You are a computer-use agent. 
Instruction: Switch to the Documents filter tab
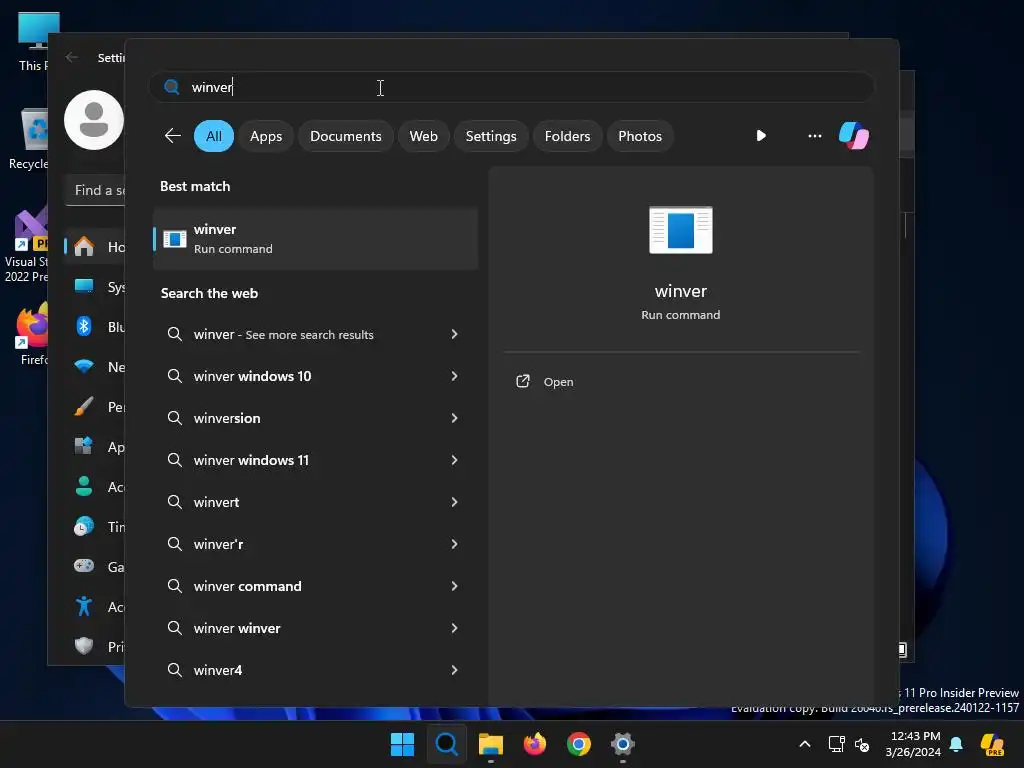[x=345, y=136]
